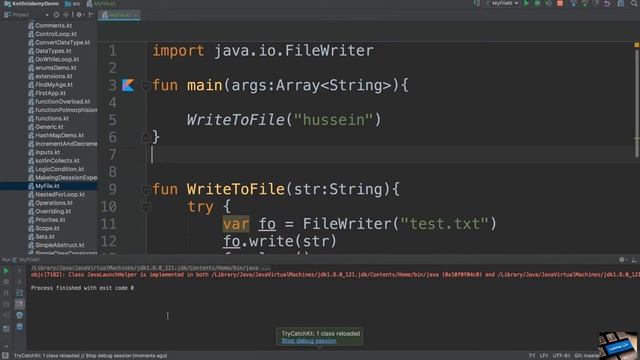Screen dimensions: 640x360
Task: Build the project from the top toolbar
Action: point(477,4)
